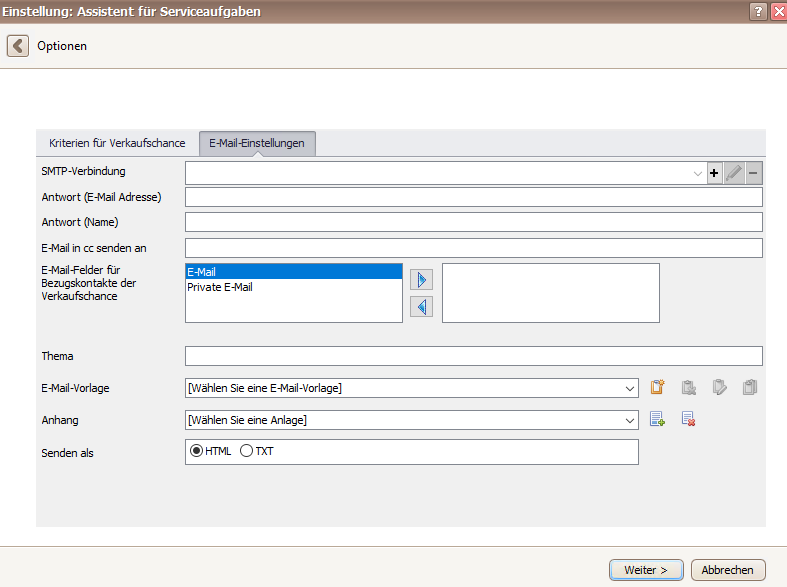Open the Anhang attachment dropdown

[630, 420]
